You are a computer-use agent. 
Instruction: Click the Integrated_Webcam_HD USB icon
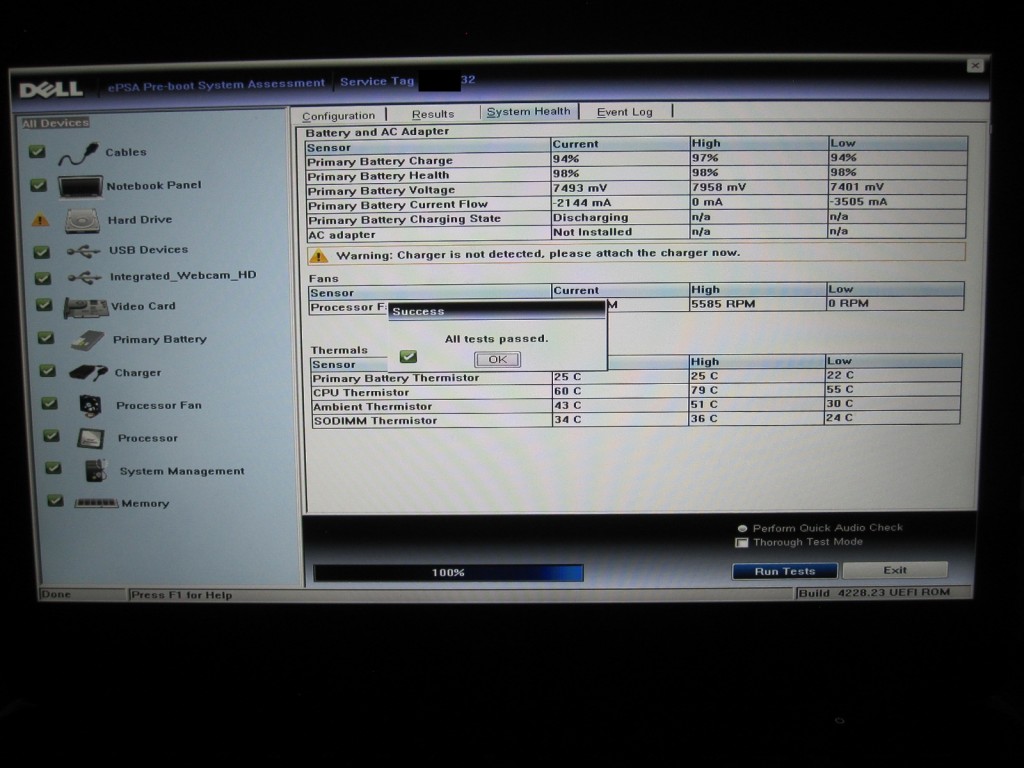(84, 278)
